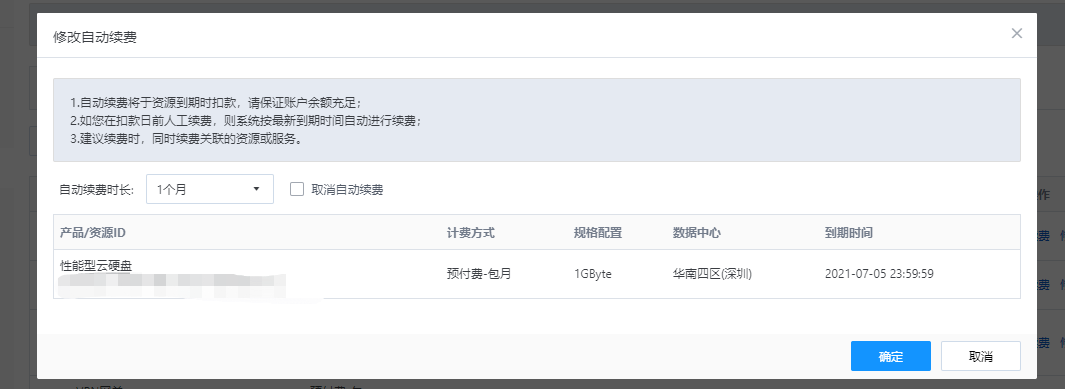Image resolution: width=1065 pixels, height=389 pixels.
Task: Select the 规格配置 column header
Action: pos(598,233)
